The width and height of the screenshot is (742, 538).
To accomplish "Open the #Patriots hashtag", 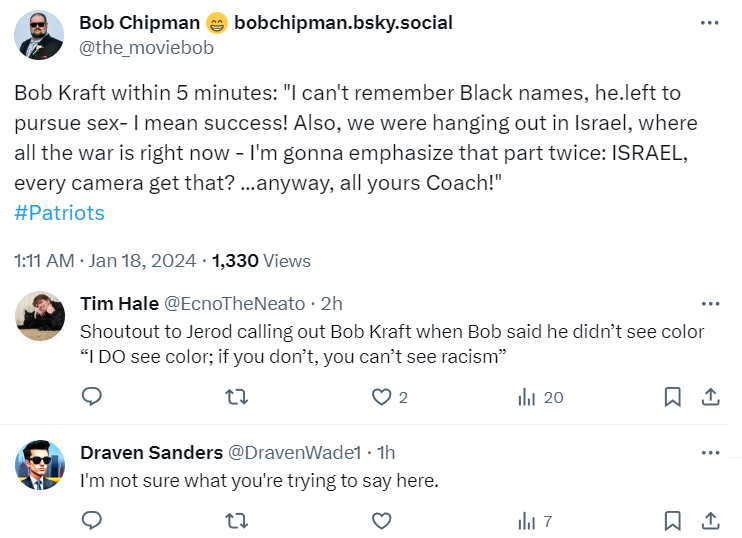I will (60, 212).
